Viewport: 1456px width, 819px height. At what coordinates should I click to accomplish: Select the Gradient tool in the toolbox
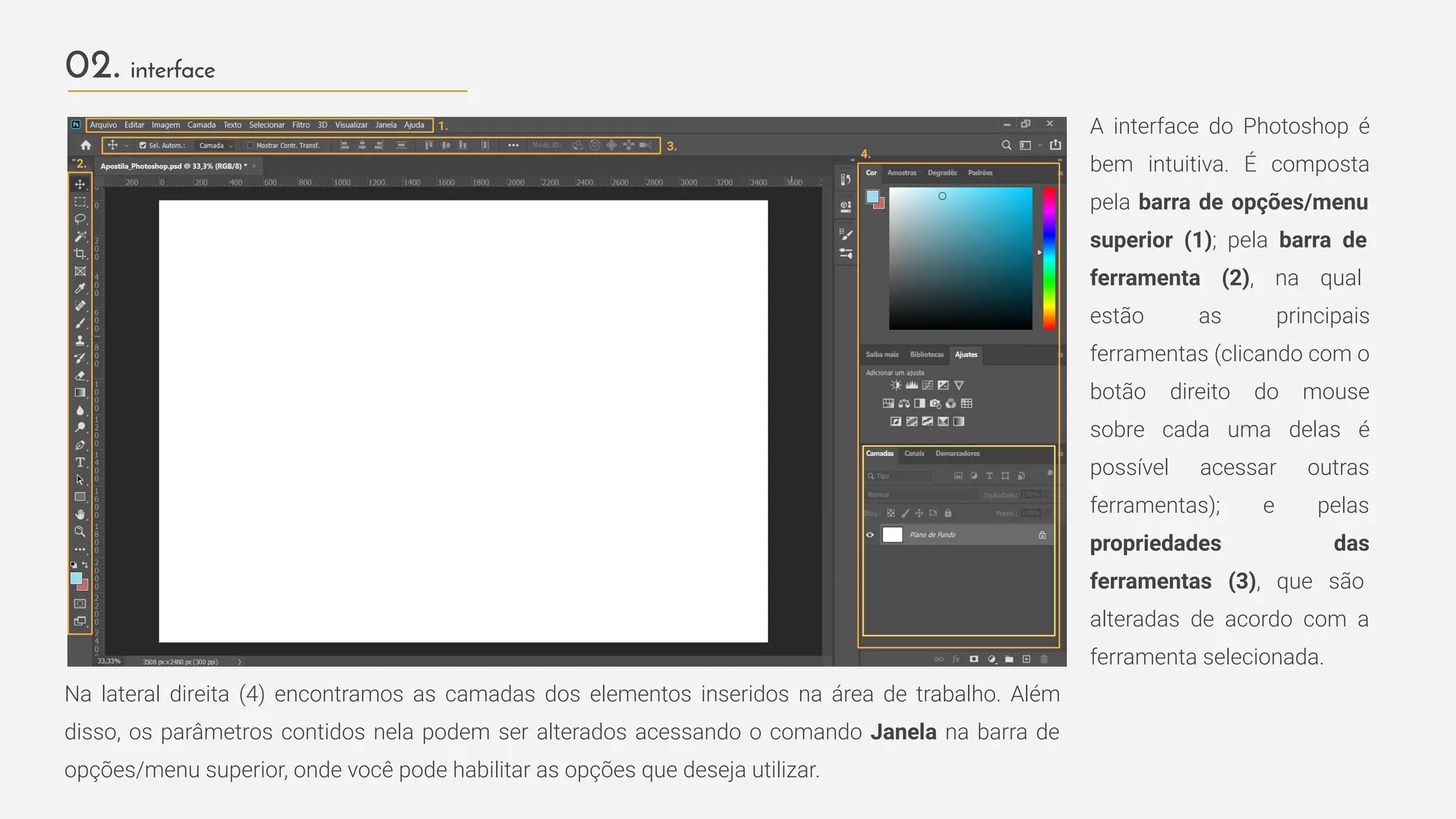tap(80, 392)
